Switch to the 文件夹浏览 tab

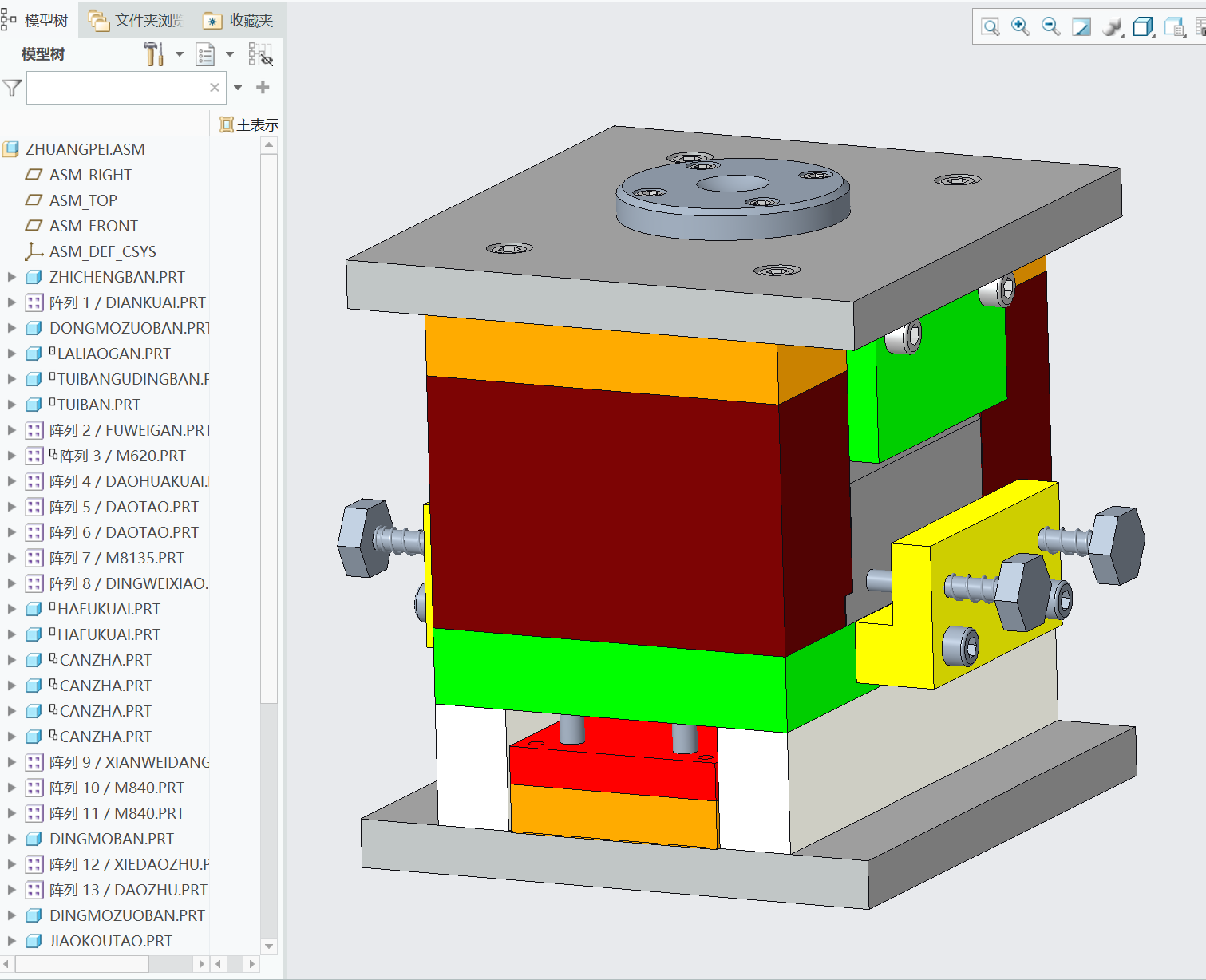136,21
